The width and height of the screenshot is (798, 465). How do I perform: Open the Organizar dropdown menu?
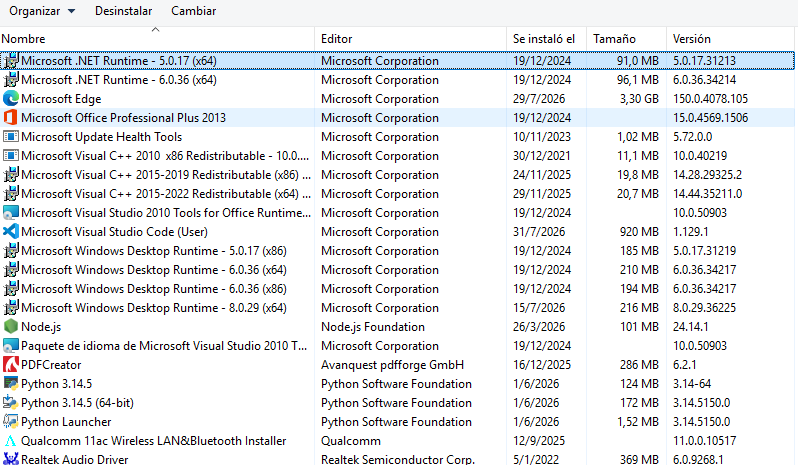point(42,11)
